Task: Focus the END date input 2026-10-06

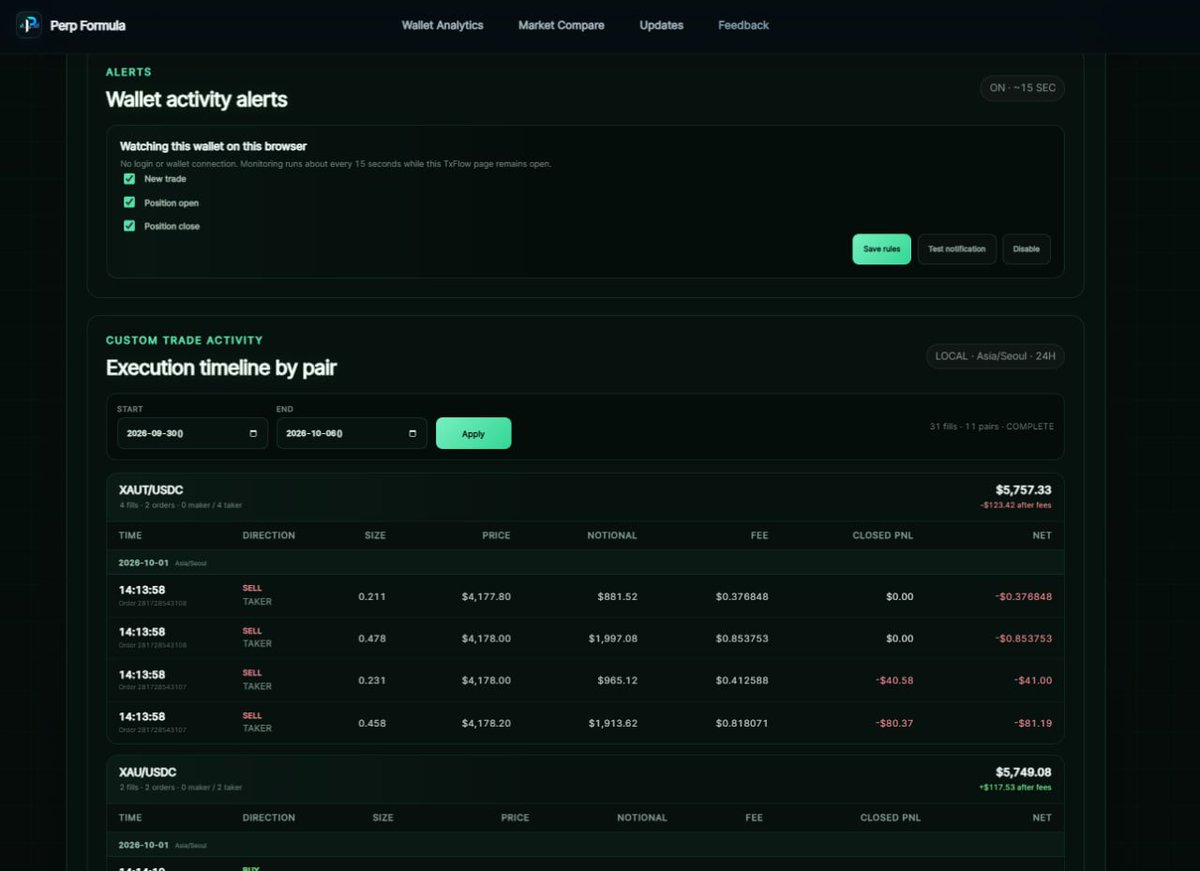Action: 352,433
